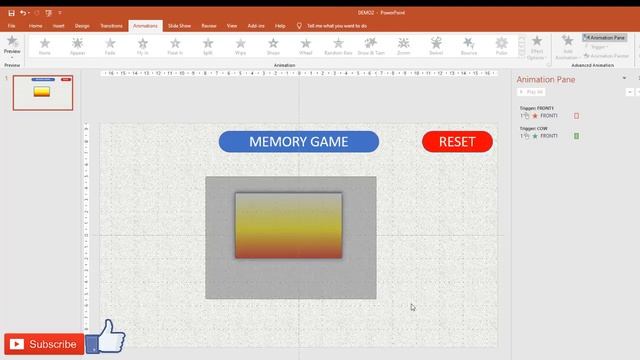
Task: Click the YouTube Subscribe button
Action: (44, 344)
